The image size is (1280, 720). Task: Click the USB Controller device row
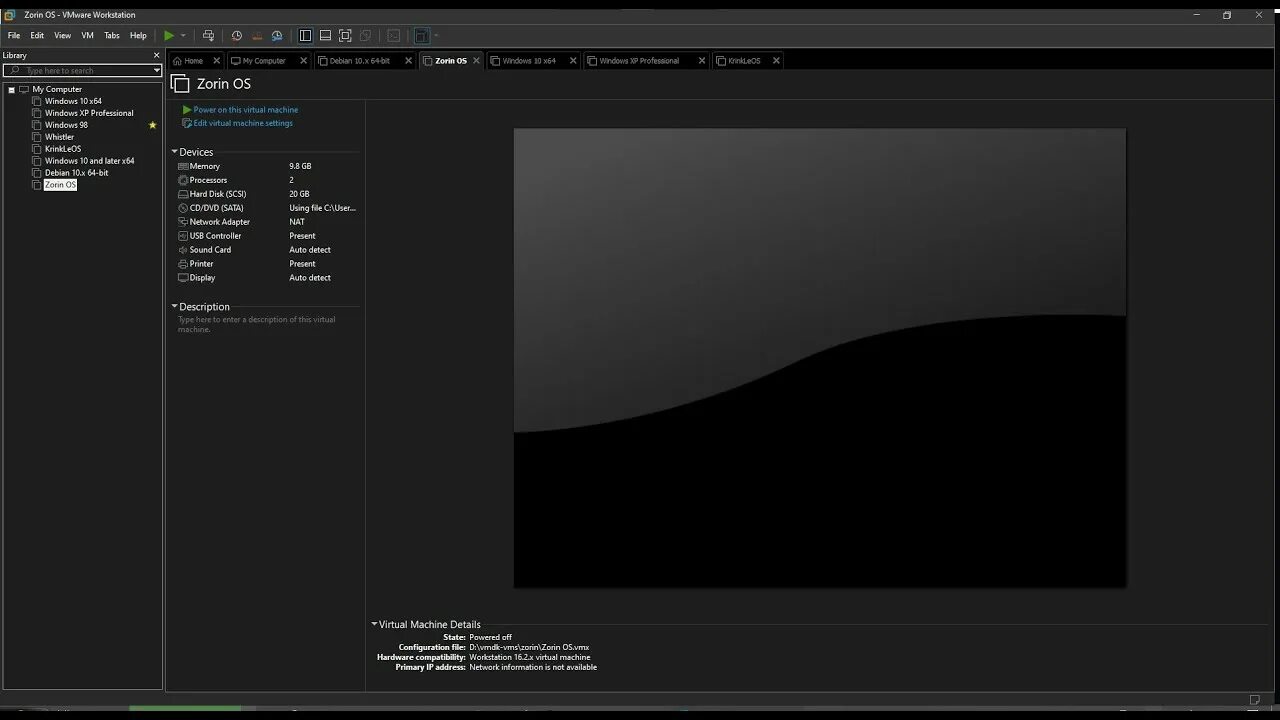pos(267,236)
